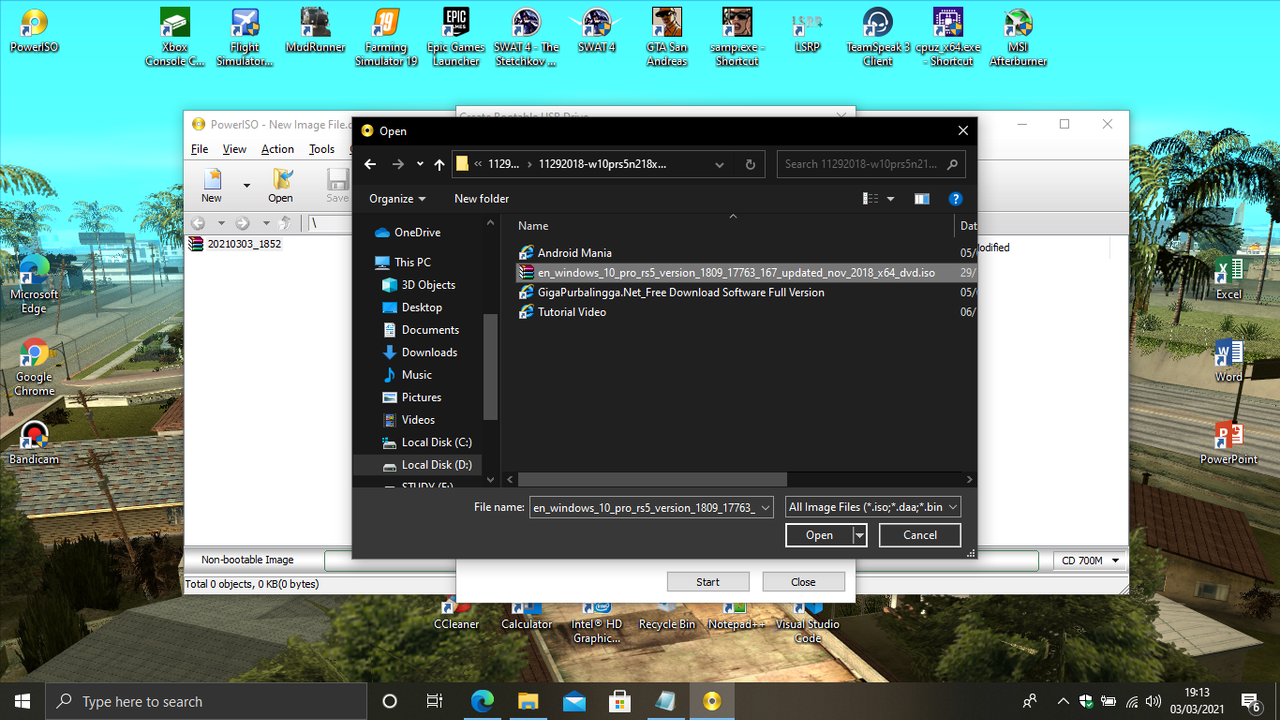
Task: Open Epic Games Launcher desktop icon
Action: click(456, 38)
